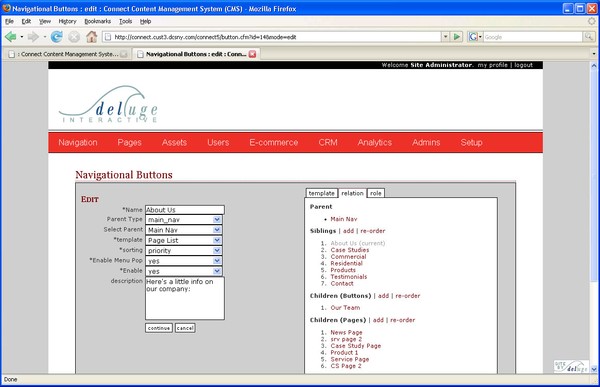Image resolution: width=600 pixels, height=387 pixels.
Task: Open the Google search engine selector icon
Action: click(x=475, y=37)
